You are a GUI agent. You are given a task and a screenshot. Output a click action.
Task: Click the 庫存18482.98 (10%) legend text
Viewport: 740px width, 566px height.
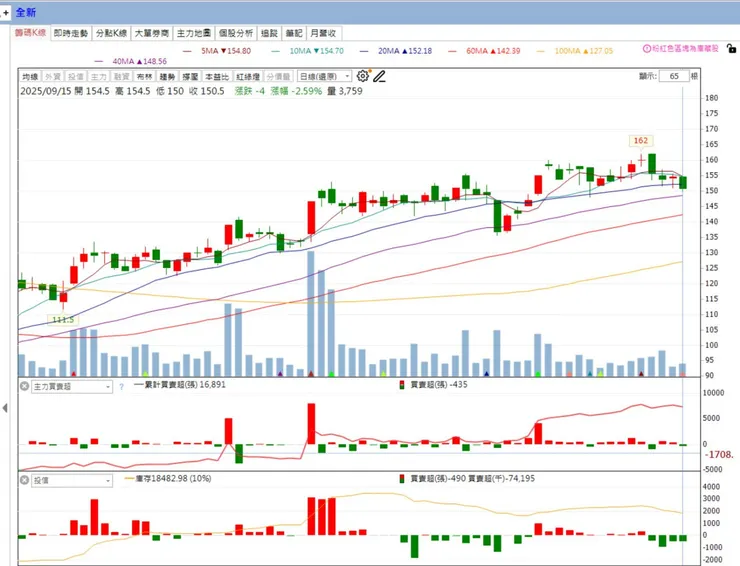point(168,479)
